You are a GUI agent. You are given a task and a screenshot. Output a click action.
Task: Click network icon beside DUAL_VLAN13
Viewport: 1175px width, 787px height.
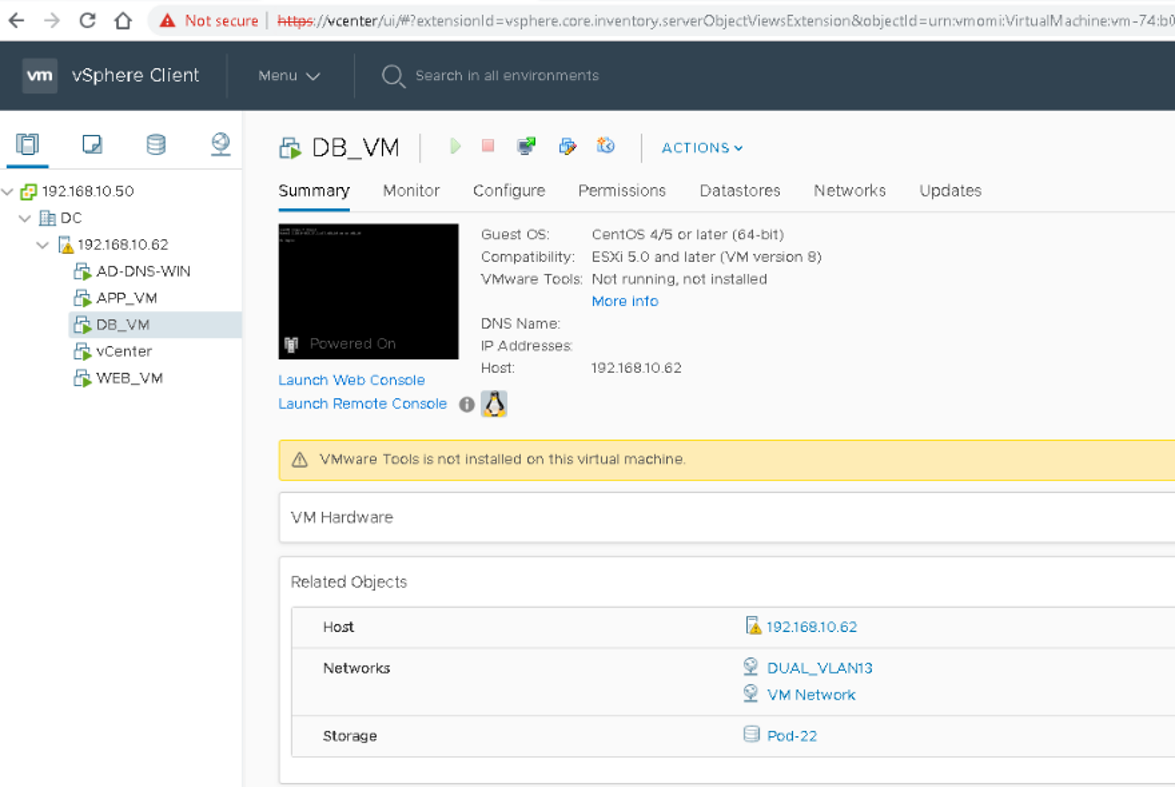pos(750,666)
